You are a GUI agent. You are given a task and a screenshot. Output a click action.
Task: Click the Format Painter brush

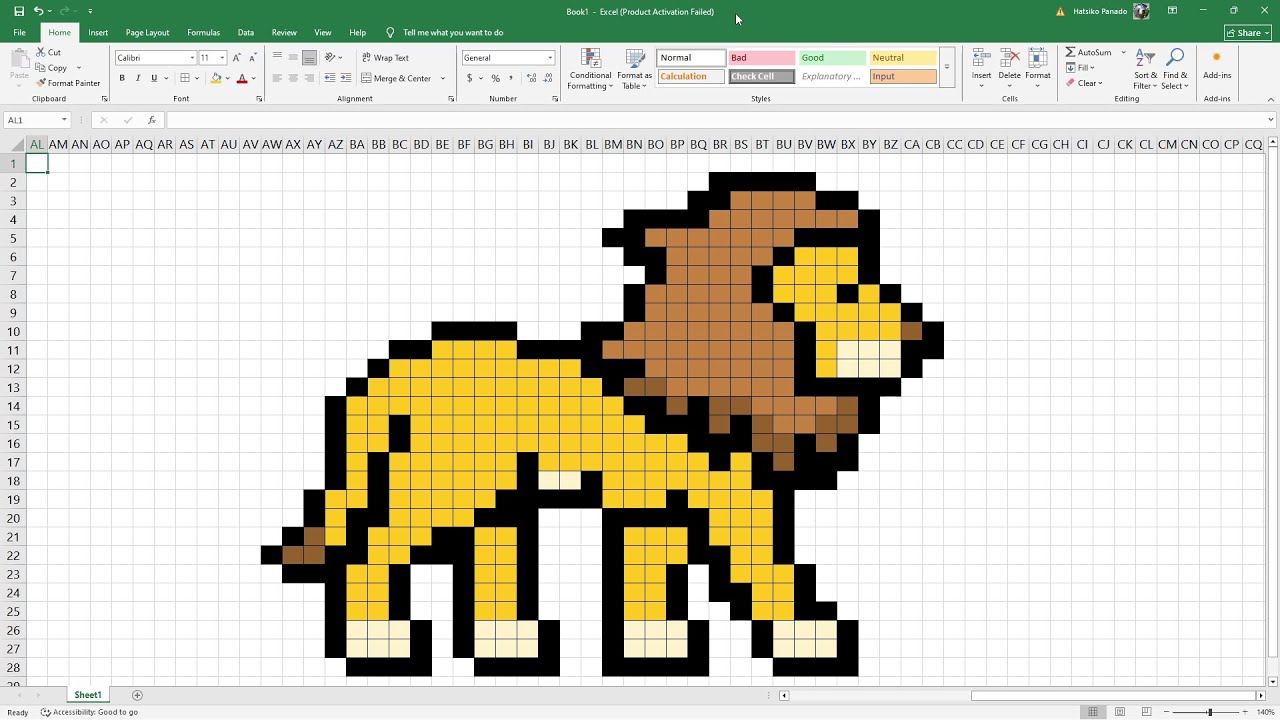pyautogui.click(x=41, y=83)
